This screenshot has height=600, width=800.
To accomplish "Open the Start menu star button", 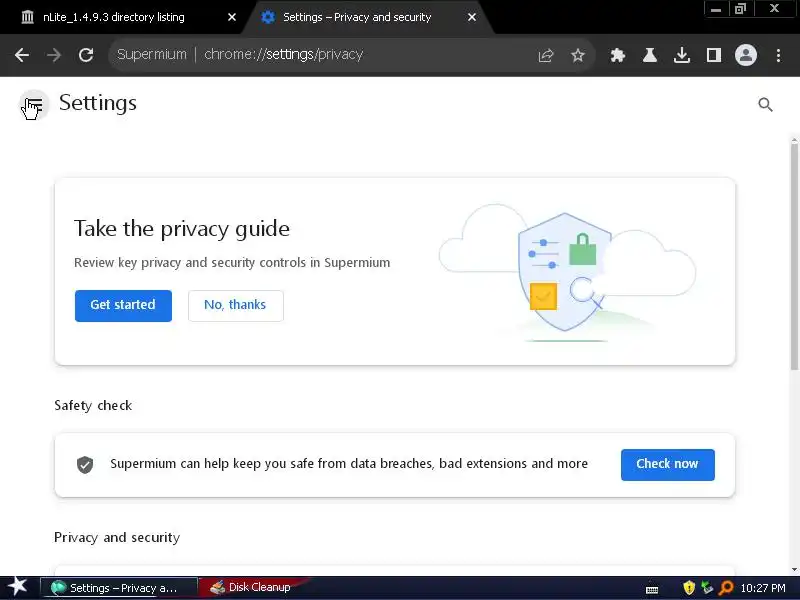I will point(17,587).
